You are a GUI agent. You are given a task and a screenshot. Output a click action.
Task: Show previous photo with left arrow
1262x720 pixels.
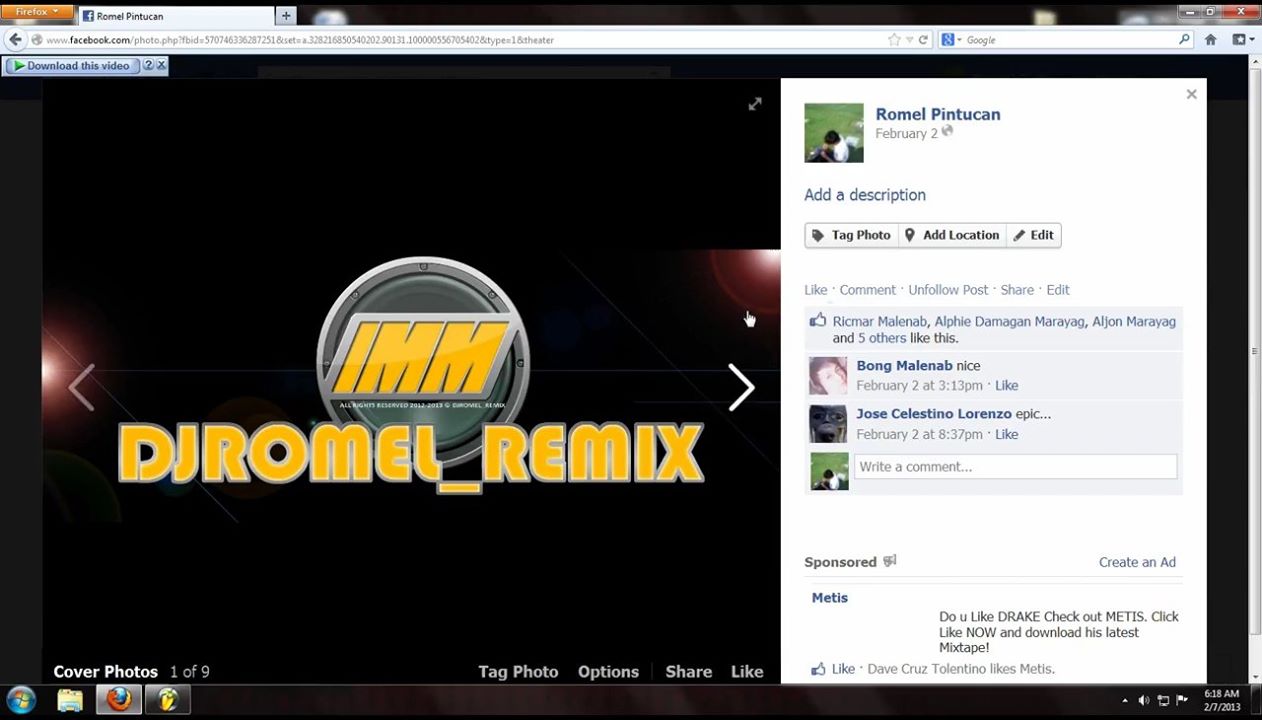82,387
